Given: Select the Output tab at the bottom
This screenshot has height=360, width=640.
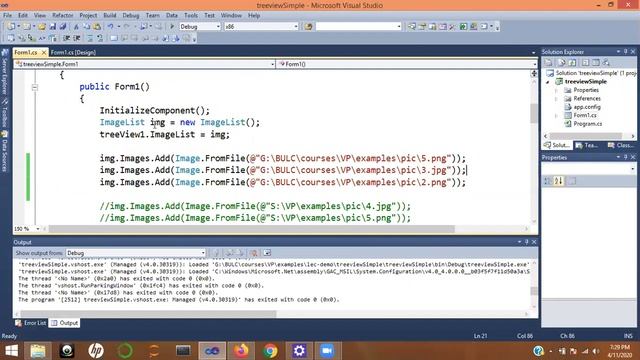Looking at the screenshot, I should 64,323.
